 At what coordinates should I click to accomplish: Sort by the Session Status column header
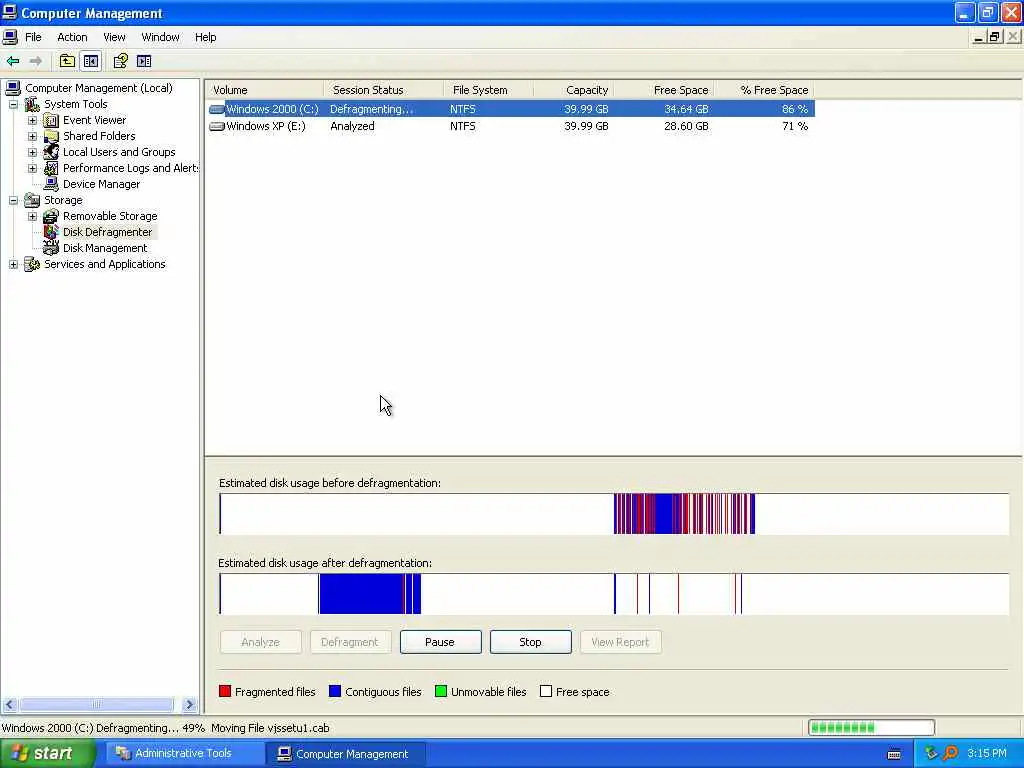[383, 90]
